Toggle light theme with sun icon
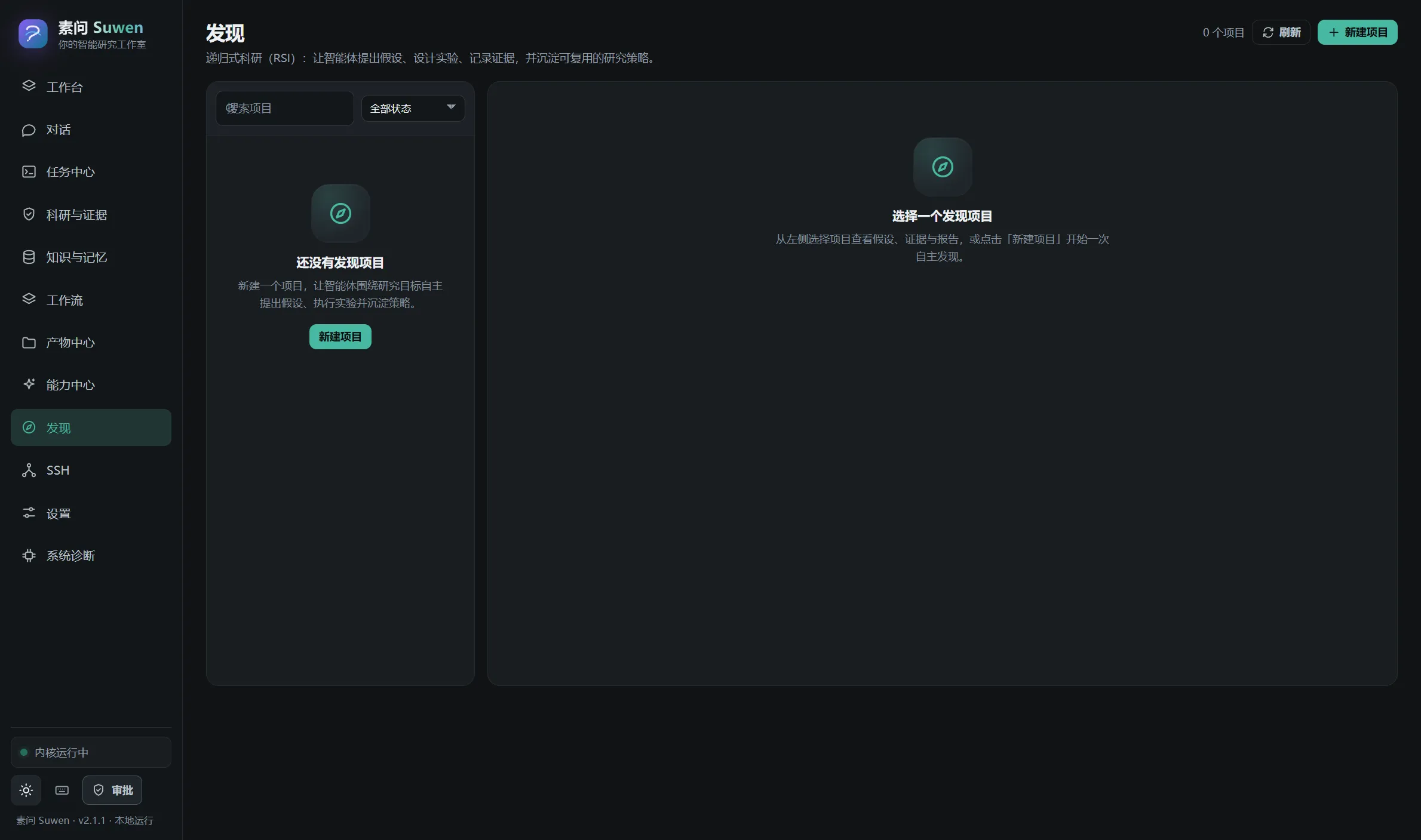The image size is (1421, 840). pos(26,790)
